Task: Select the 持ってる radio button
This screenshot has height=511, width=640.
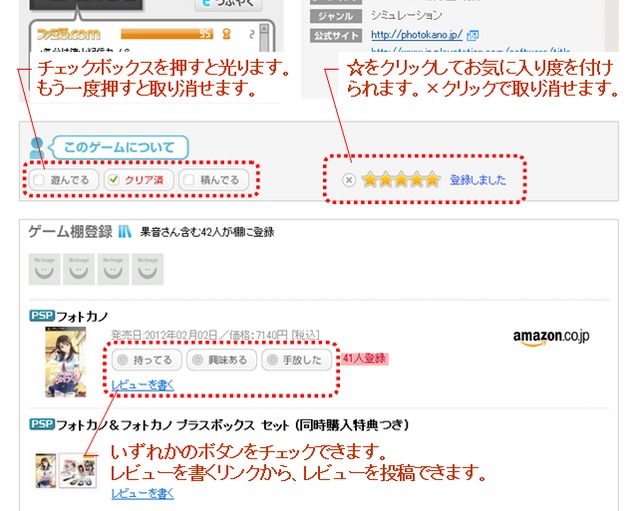Action: pyautogui.click(x=122, y=360)
